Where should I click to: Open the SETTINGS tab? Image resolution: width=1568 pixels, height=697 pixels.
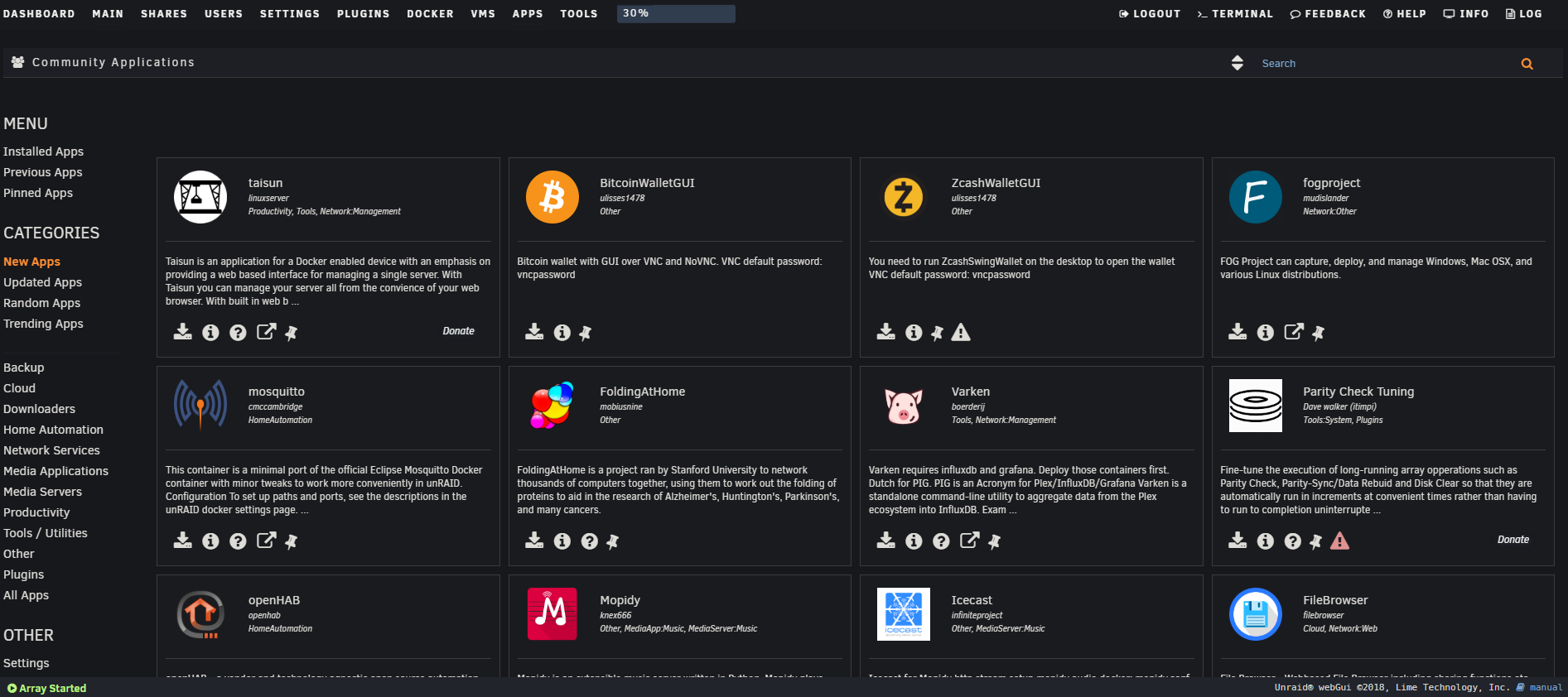tap(289, 14)
